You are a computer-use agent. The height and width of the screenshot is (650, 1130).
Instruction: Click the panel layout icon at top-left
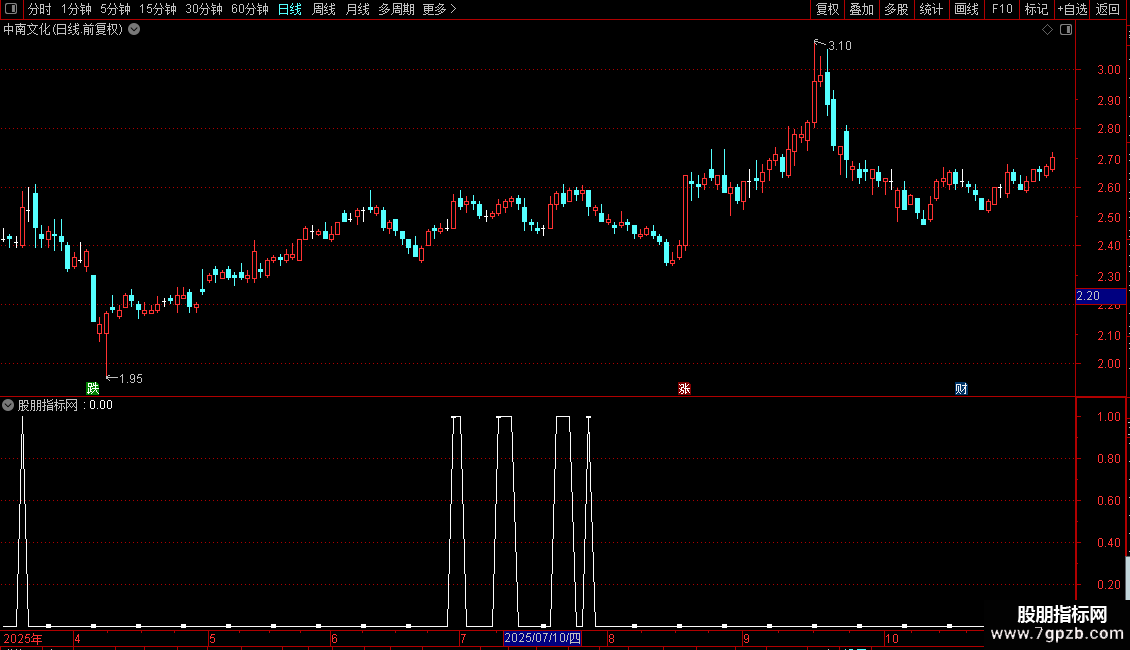pos(11,9)
